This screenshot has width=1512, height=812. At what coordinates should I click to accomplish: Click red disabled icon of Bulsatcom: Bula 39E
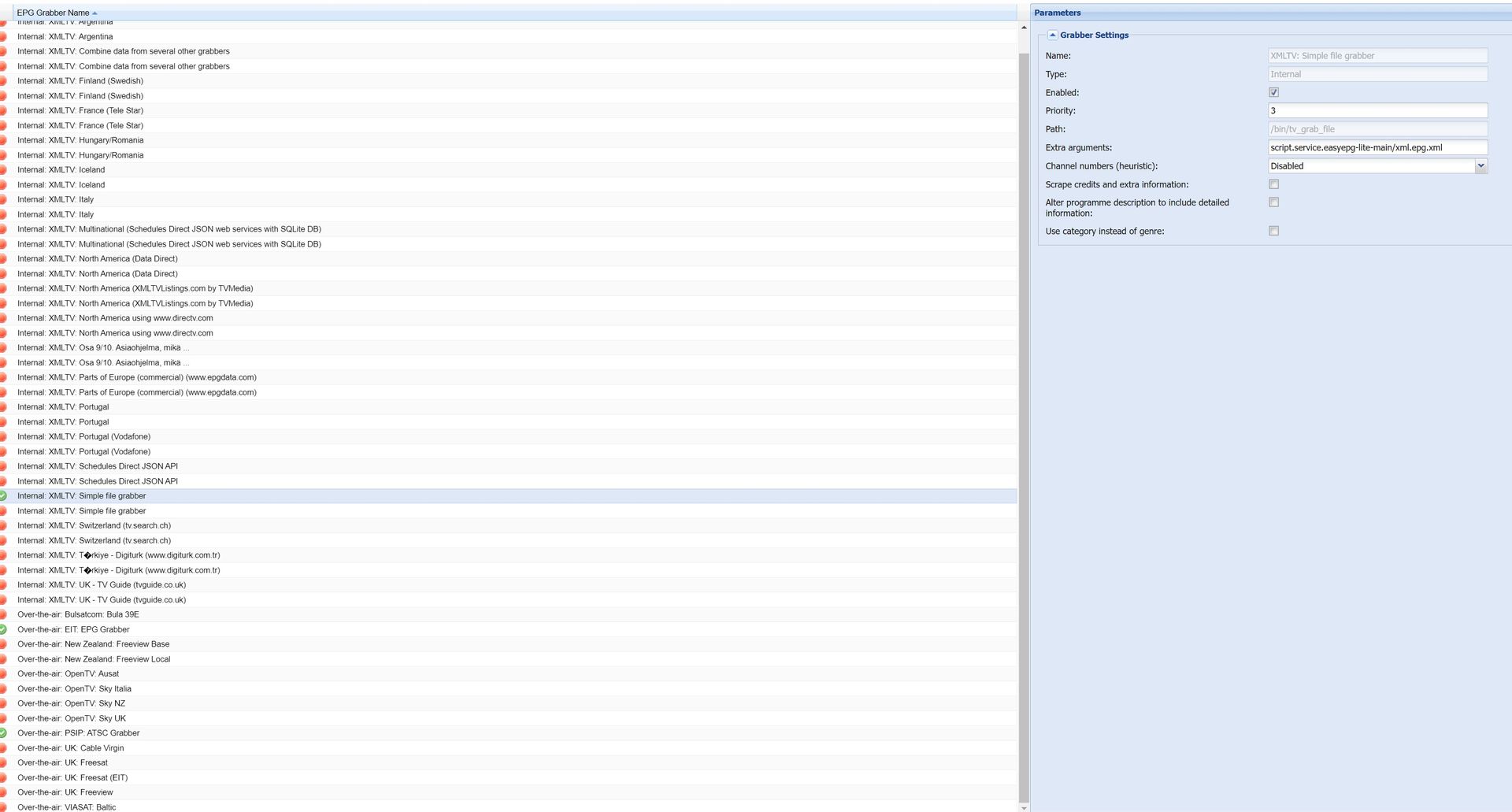pos(3,614)
